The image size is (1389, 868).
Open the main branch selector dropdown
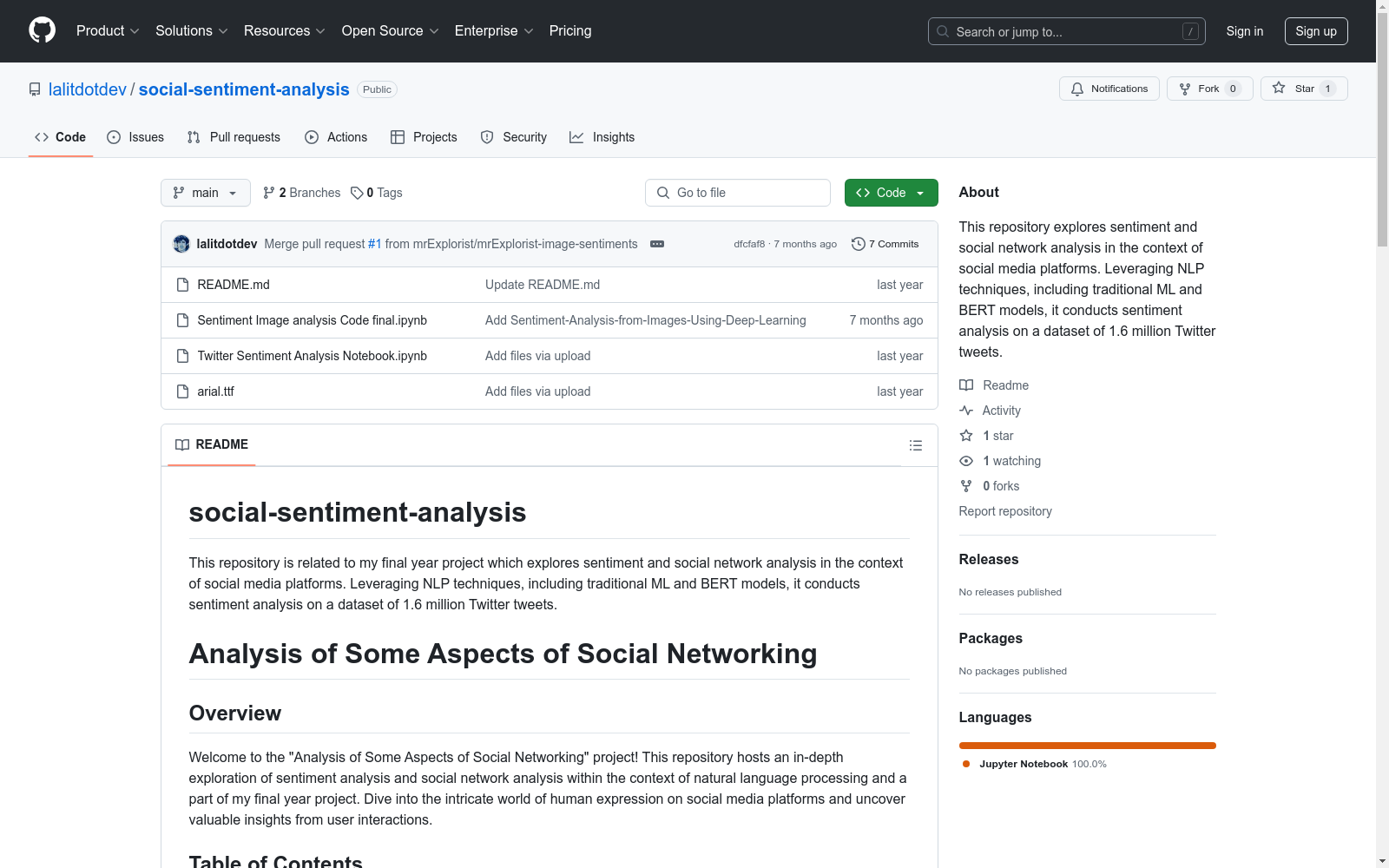click(206, 193)
